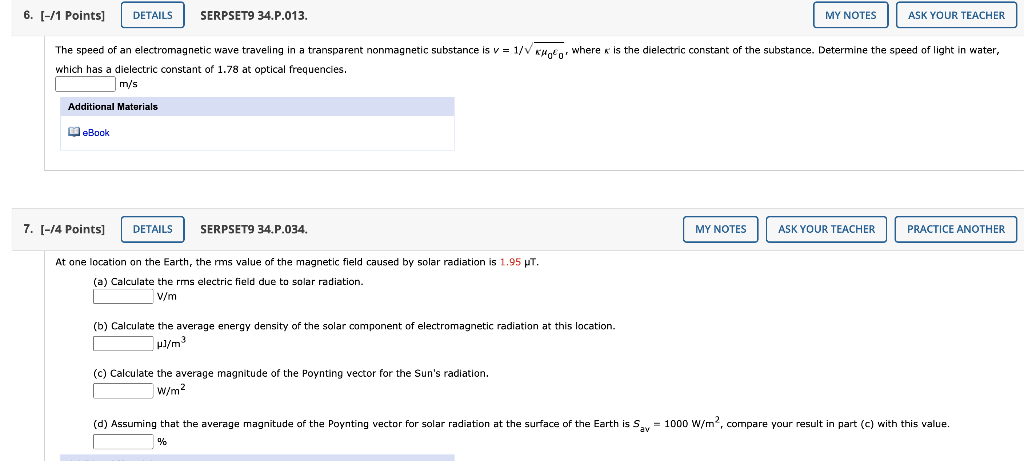
Task: Click the red 1.95 randomized value
Action: (x=510, y=262)
